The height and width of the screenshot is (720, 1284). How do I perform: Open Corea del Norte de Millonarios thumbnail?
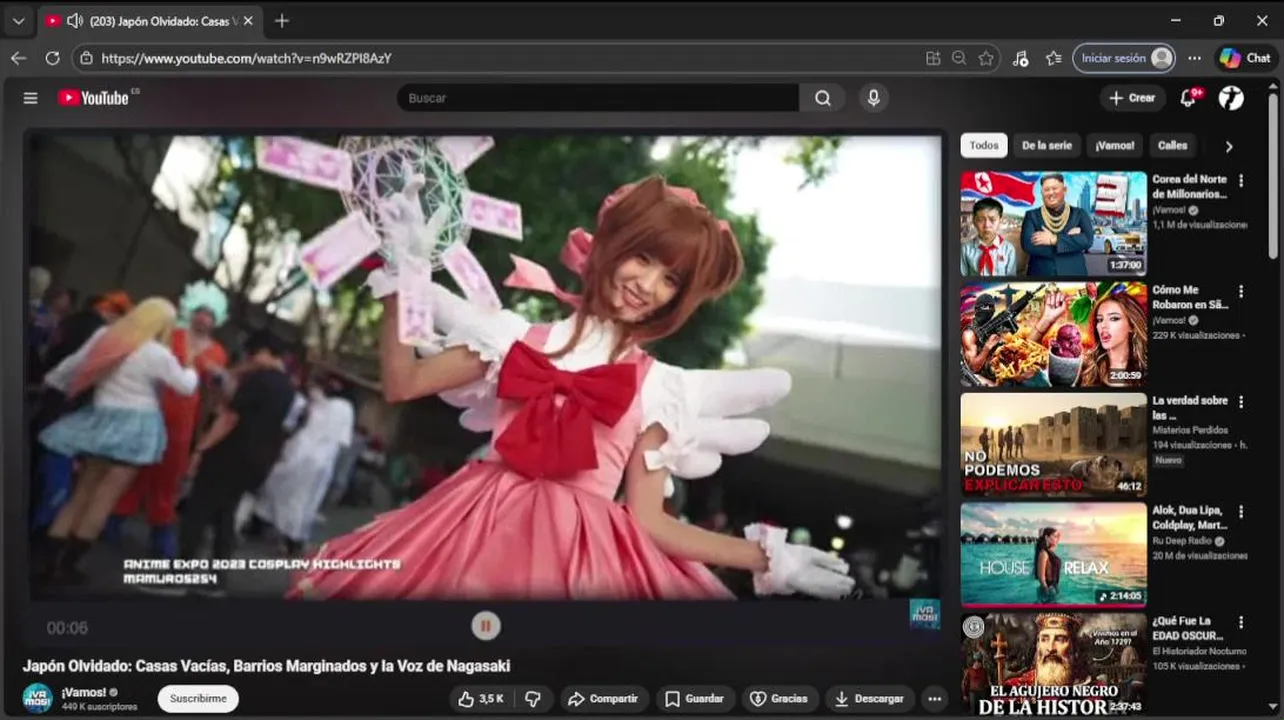pyautogui.click(x=1053, y=224)
